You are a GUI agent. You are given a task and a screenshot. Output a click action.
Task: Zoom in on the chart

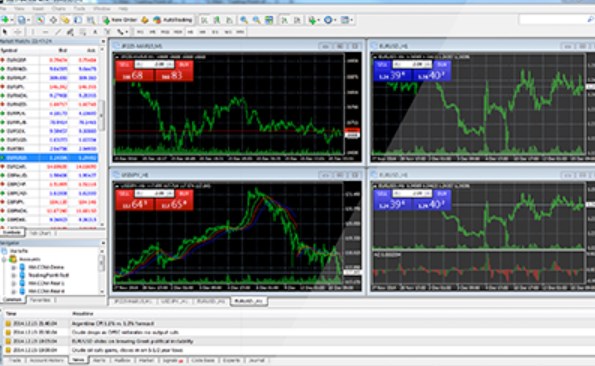pyautogui.click(x=244, y=20)
